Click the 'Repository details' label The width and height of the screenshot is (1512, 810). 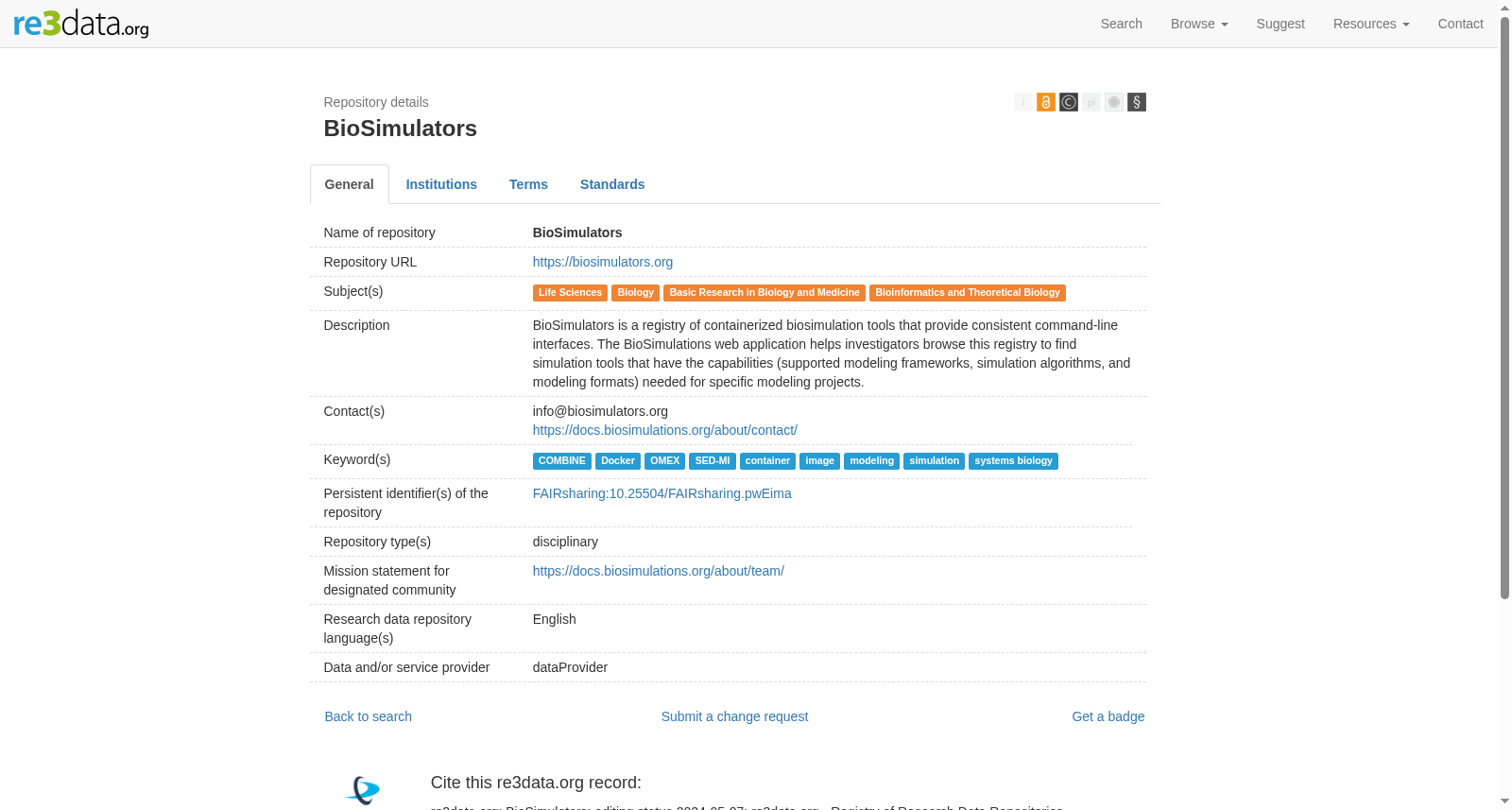[x=376, y=102]
